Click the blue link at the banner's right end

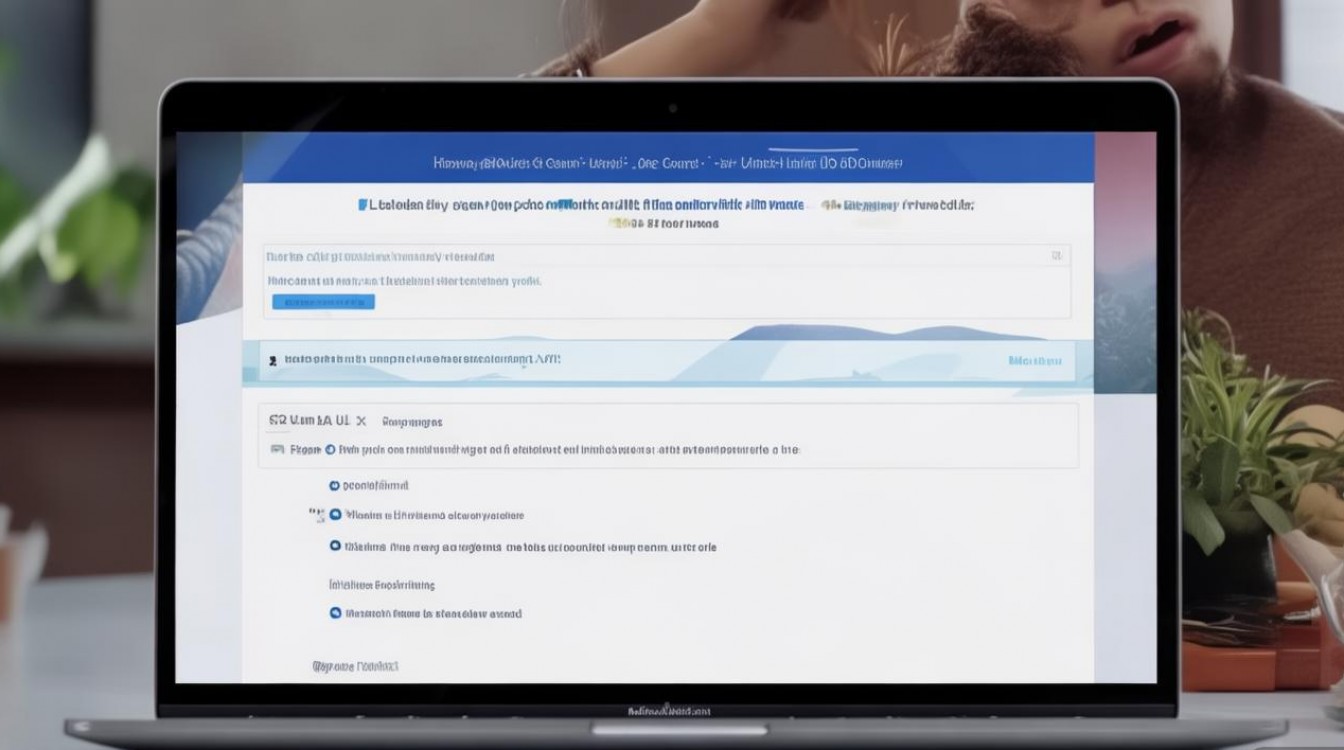[1034, 360]
